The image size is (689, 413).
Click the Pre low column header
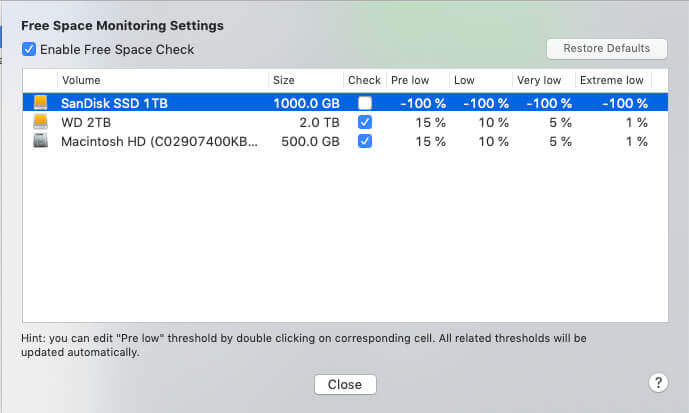click(415, 80)
